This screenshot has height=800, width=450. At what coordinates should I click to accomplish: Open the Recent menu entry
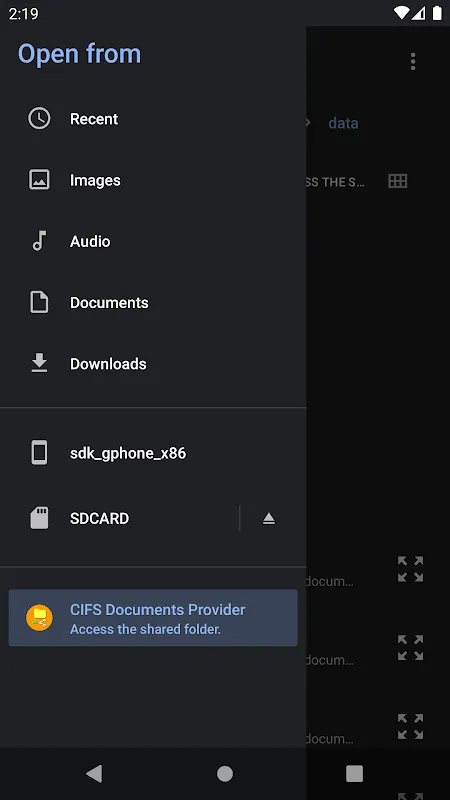point(153,119)
